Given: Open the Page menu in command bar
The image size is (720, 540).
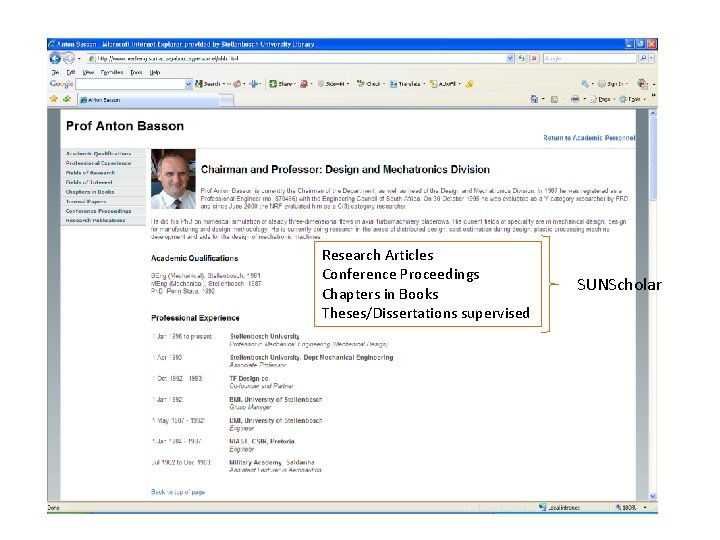Looking at the screenshot, I should tap(601, 99).
